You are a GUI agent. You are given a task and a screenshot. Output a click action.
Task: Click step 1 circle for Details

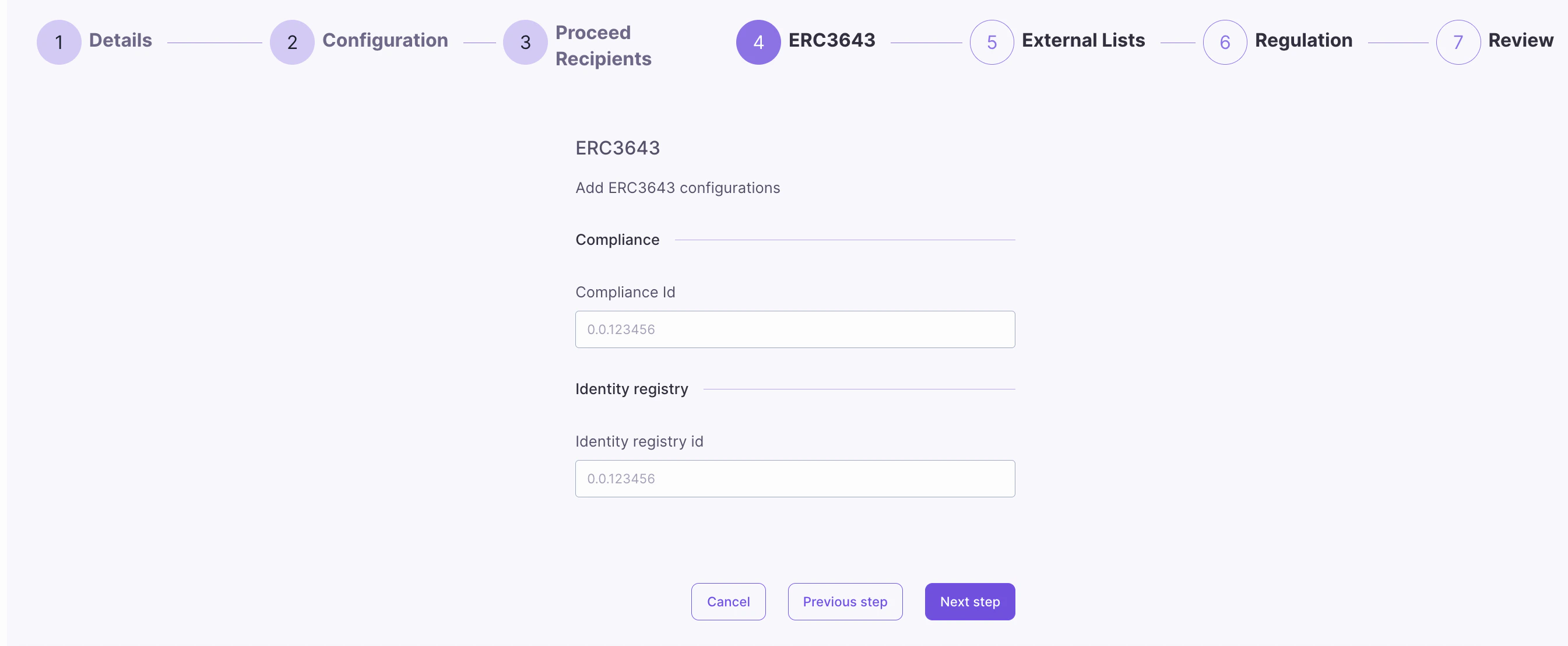pyautogui.click(x=59, y=42)
